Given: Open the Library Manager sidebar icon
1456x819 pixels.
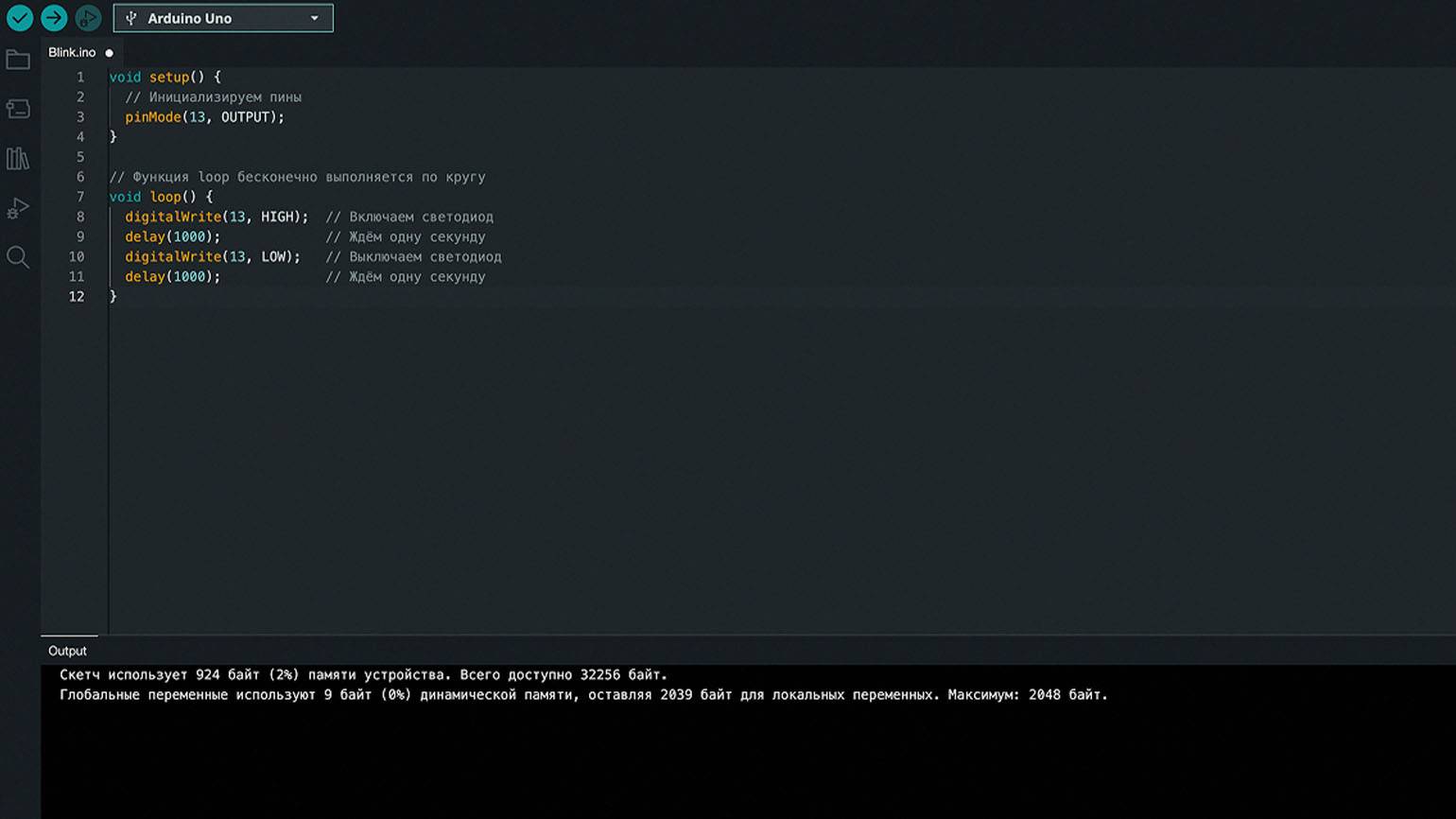Looking at the screenshot, I should point(18,158).
